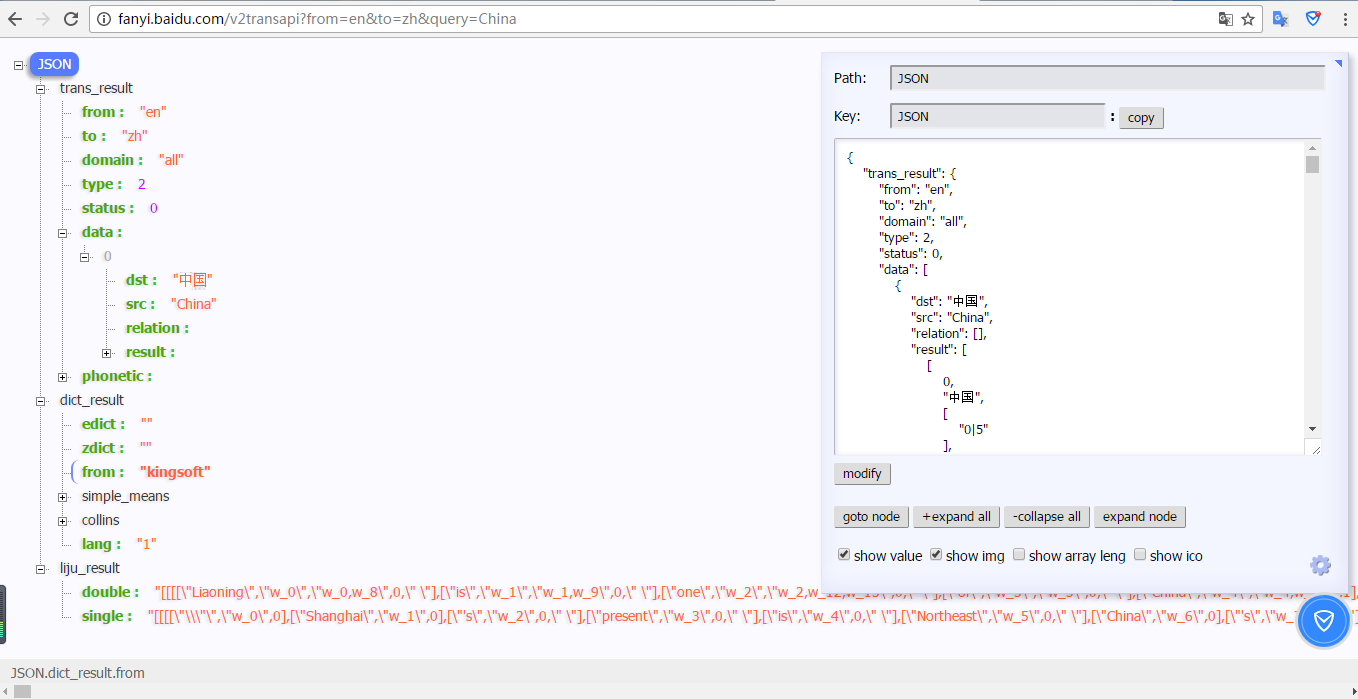
Task: Select the edict key
Action: point(104,424)
